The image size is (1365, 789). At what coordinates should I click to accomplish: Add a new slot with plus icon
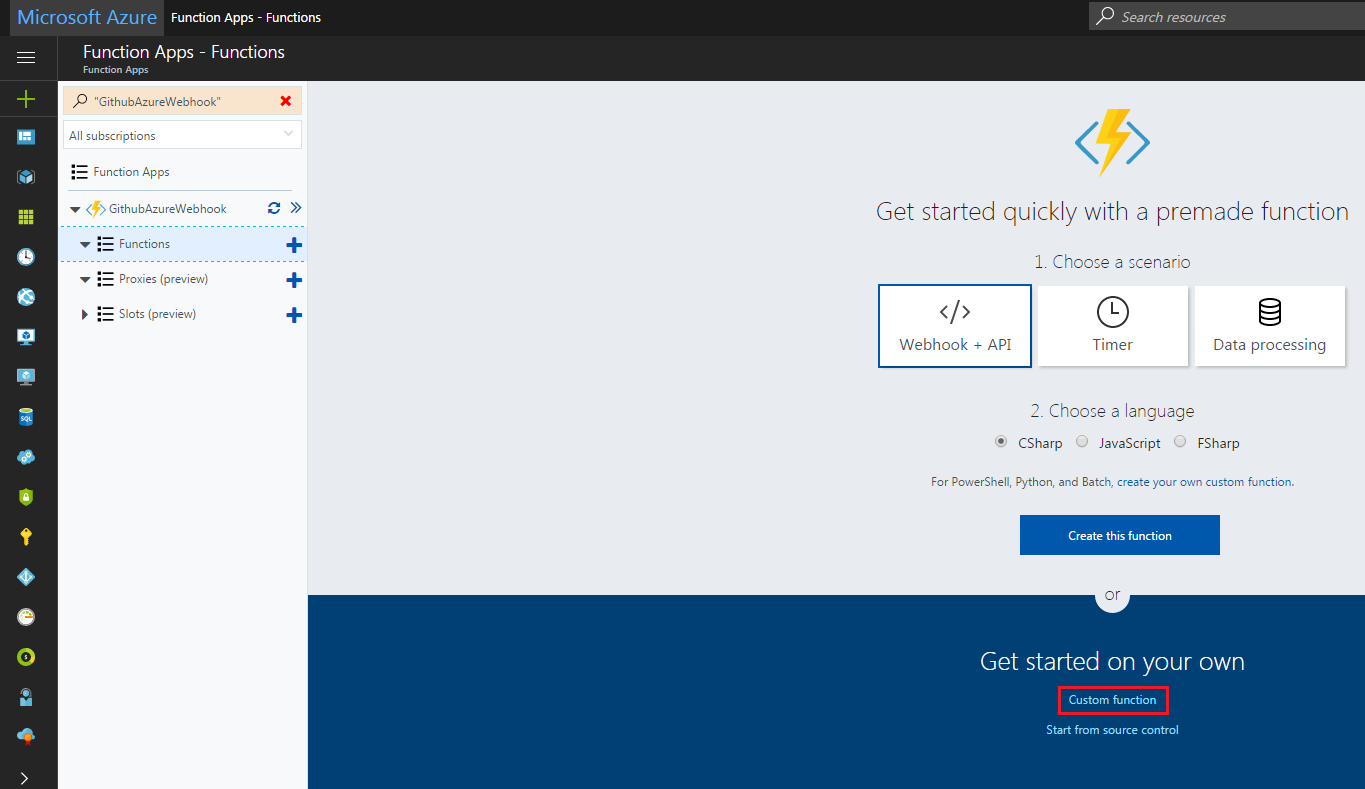[294, 315]
